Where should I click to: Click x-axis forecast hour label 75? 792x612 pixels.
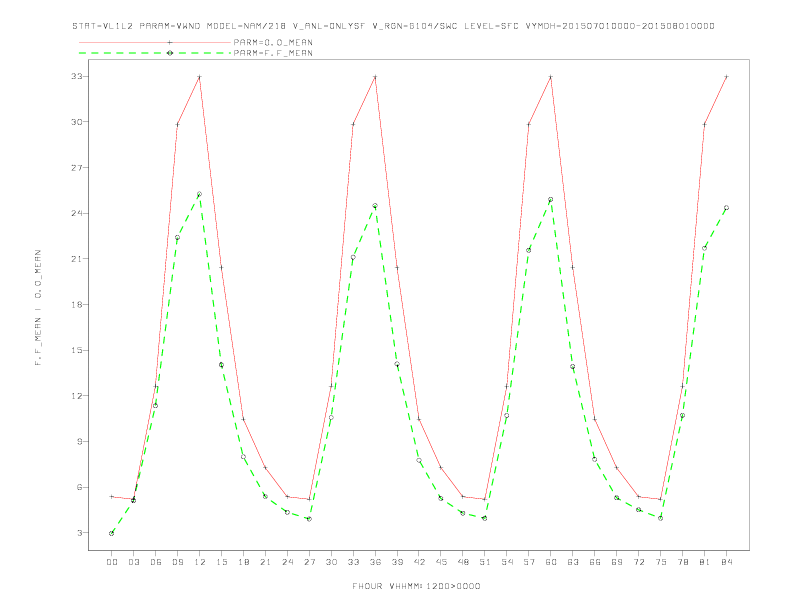tap(661, 562)
